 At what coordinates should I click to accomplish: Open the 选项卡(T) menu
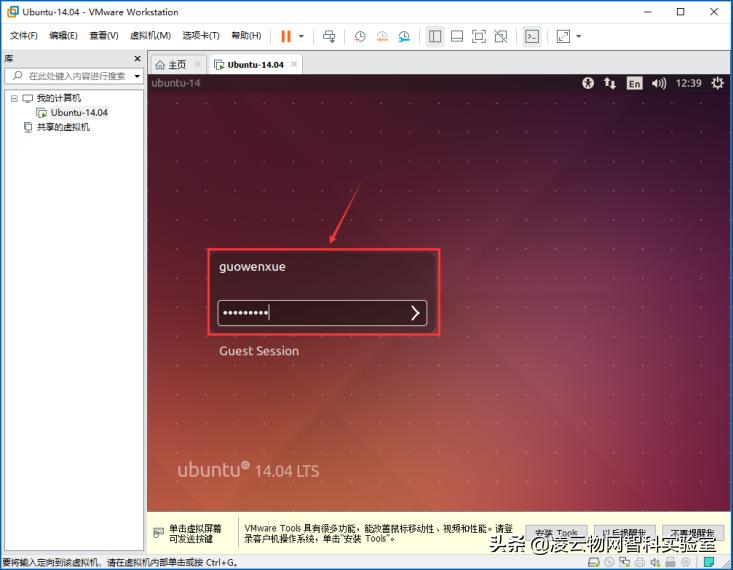pos(201,36)
